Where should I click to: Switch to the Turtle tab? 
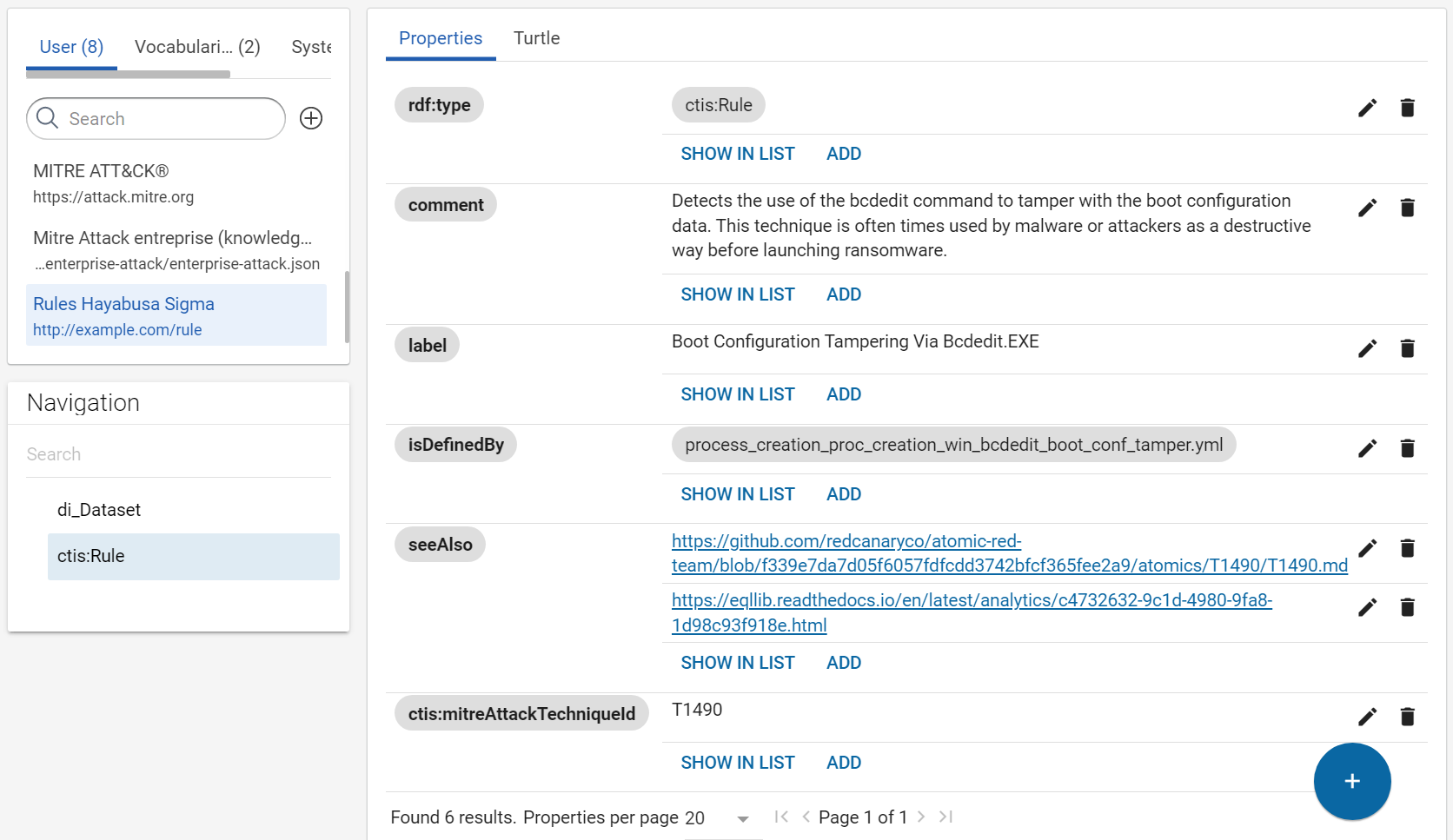coord(536,38)
